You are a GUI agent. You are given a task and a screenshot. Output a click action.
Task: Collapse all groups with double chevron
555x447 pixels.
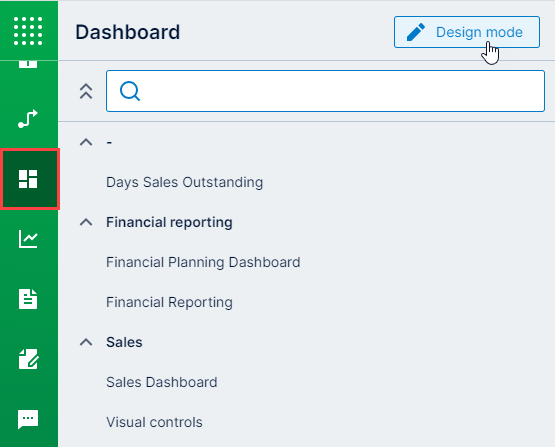(86, 91)
